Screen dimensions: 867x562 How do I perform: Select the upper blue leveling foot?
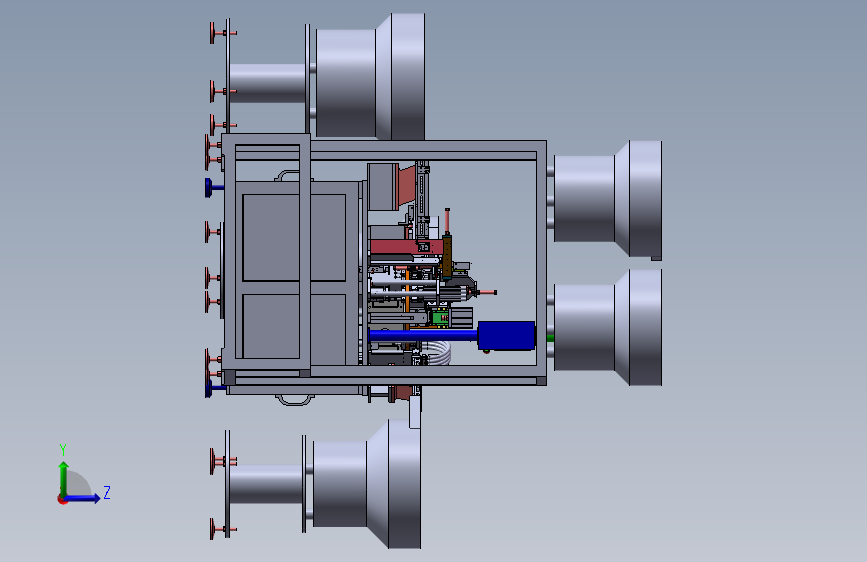pyautogui.click(x=213, y=188)
